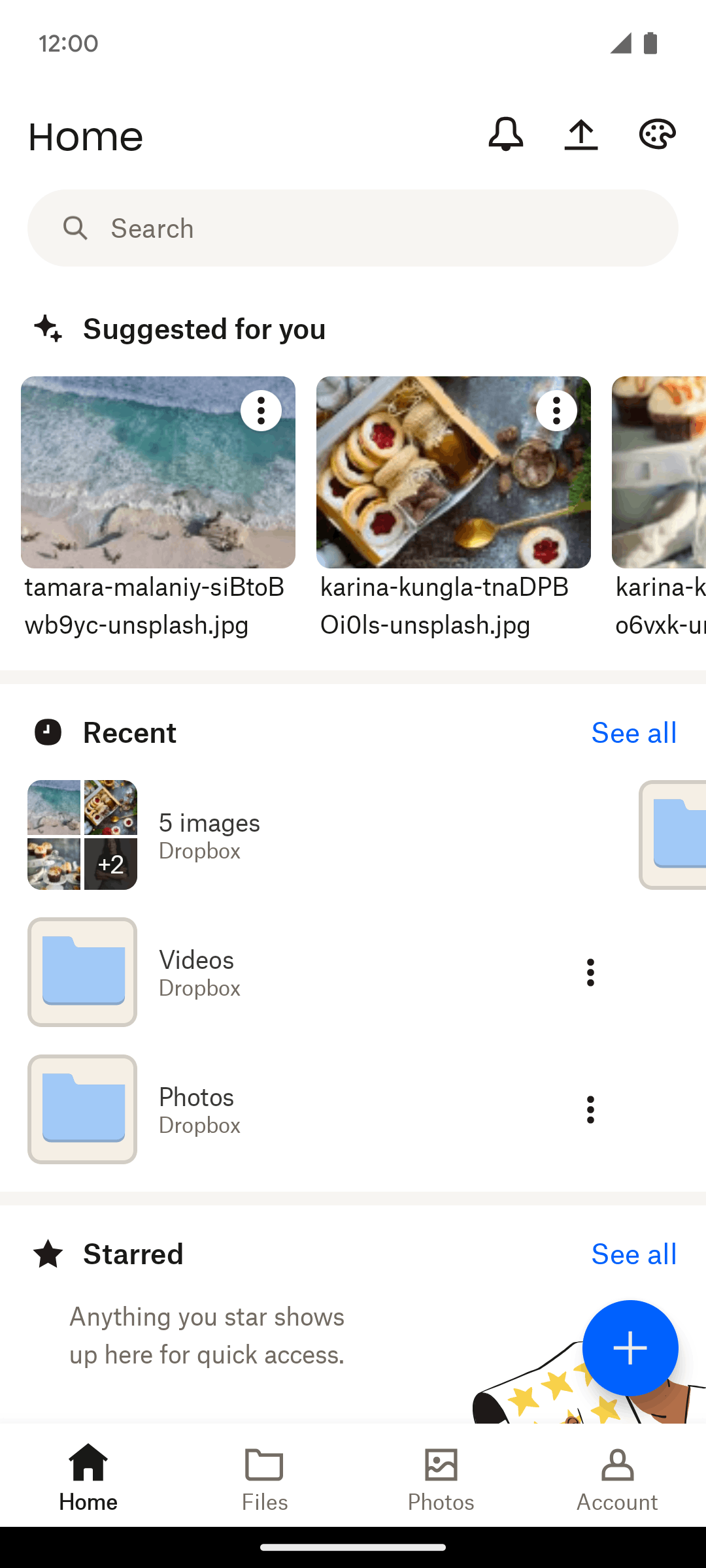Open the Photos folder label in Recent
706x1568 pixels.
pos(196,1097)
